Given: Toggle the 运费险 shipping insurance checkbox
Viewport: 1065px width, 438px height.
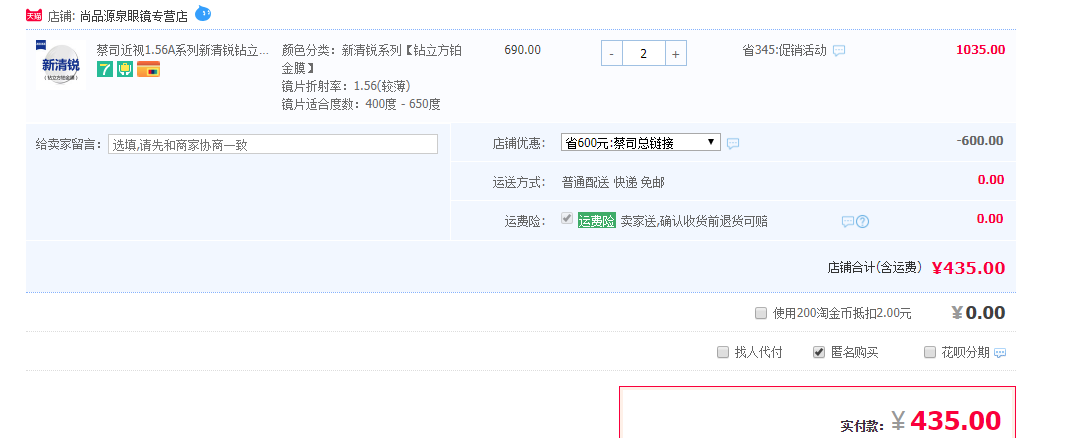Looking at the screenshot, I should click(x=566, y=219).
